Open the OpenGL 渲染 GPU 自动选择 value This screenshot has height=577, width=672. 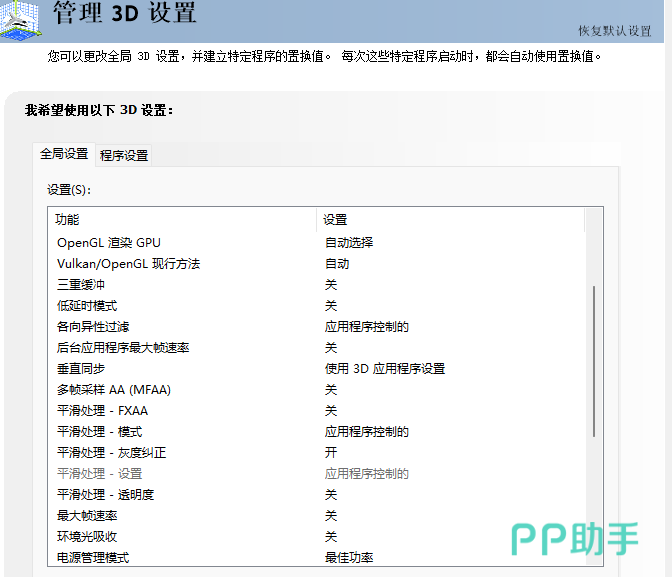(x=349, y=243)
